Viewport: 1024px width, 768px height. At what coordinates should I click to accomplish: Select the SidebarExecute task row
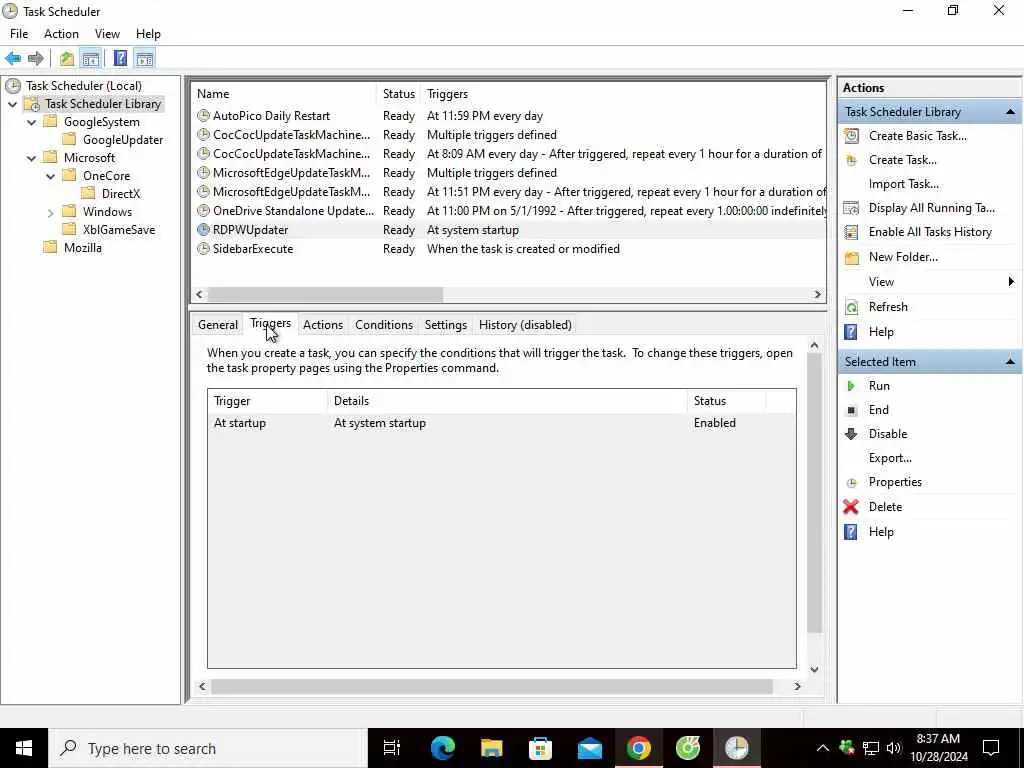509,249
